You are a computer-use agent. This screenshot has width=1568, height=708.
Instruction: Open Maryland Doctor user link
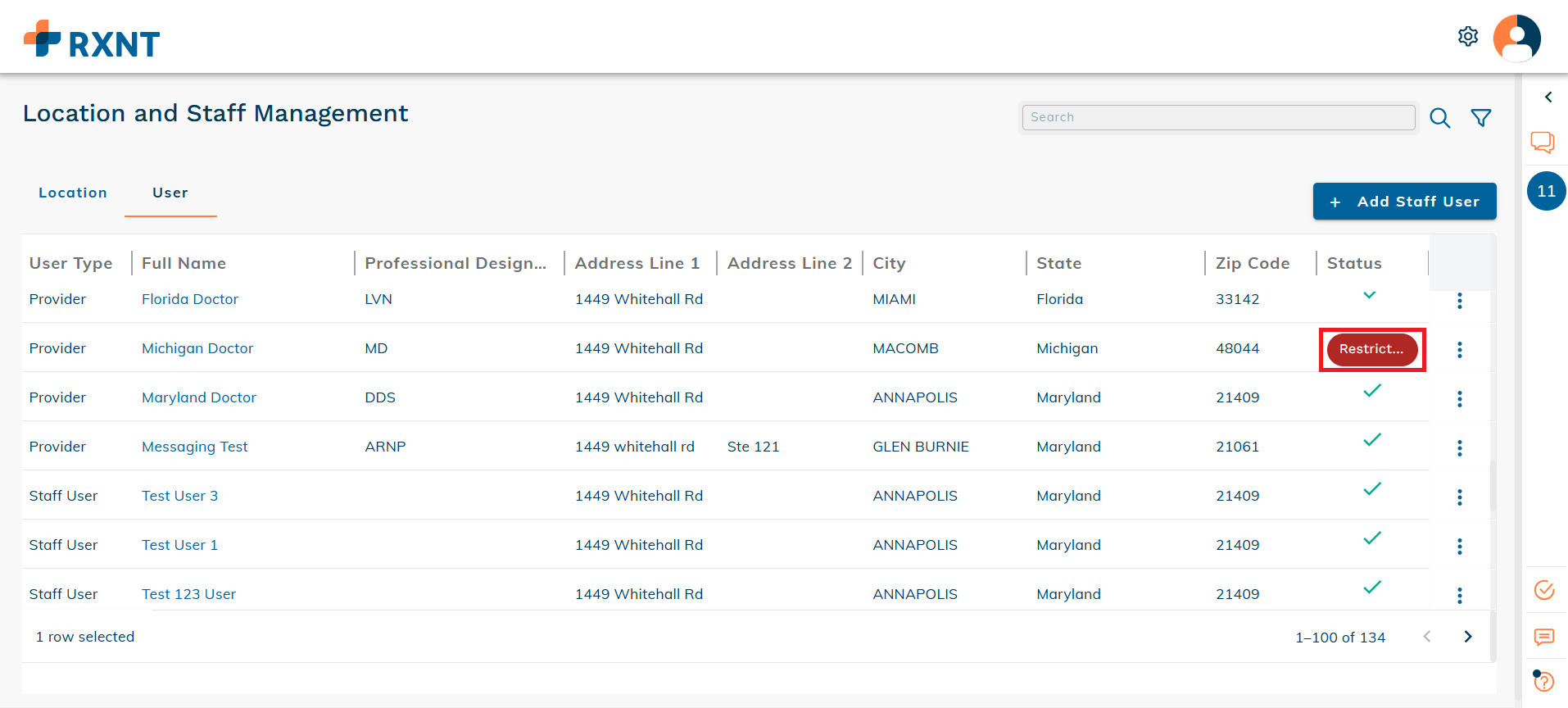199,397
